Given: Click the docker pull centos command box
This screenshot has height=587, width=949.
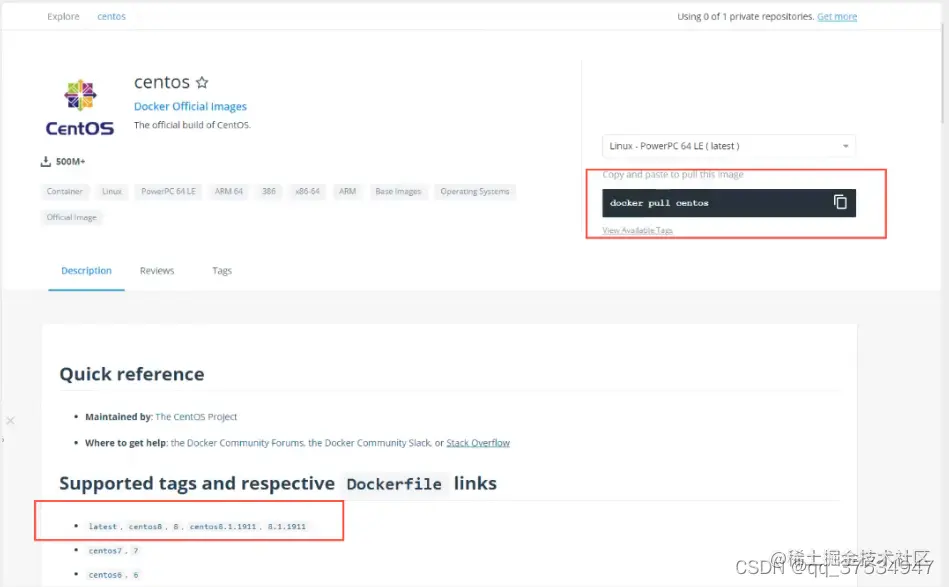Looking at the screenshot, I should (729, 203).
